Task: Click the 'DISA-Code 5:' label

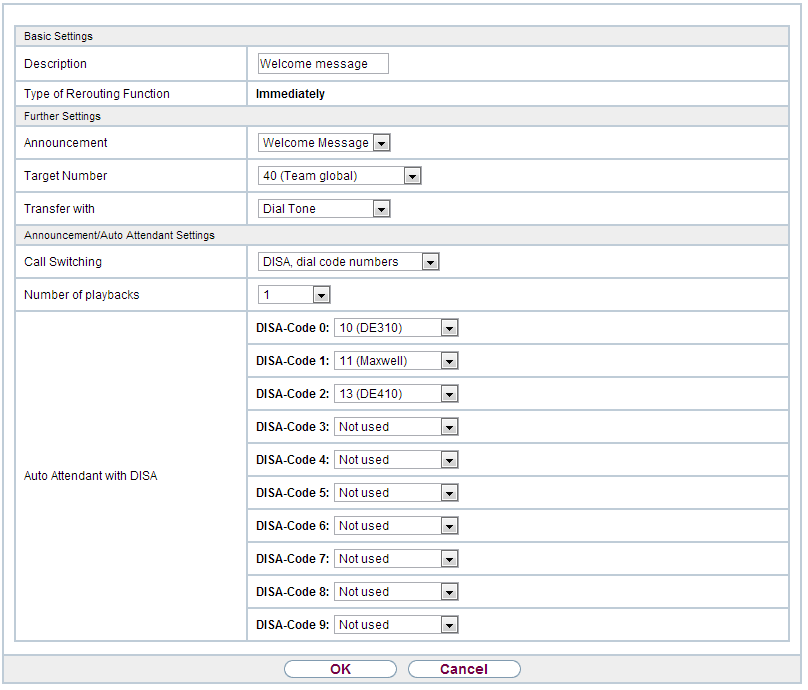Action: [x=293, y=493]
